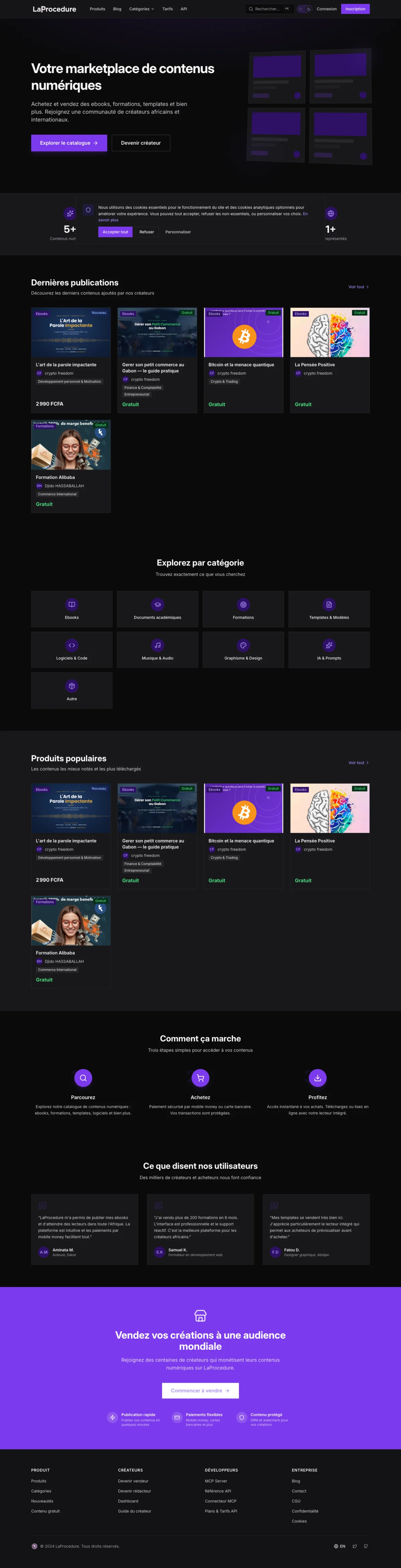Click the shield icon in cookie banner
This screenshot has width=401, height=1568.
click(x=88, y=210)
